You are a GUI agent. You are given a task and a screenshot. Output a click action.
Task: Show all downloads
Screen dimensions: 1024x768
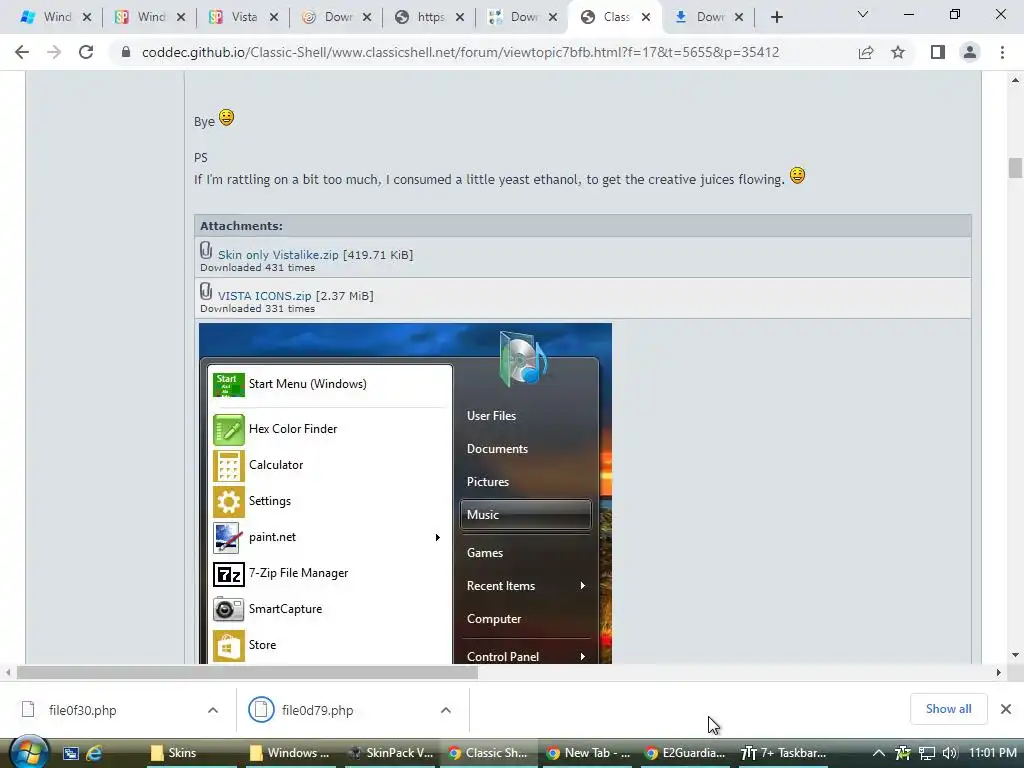point(948,709)
